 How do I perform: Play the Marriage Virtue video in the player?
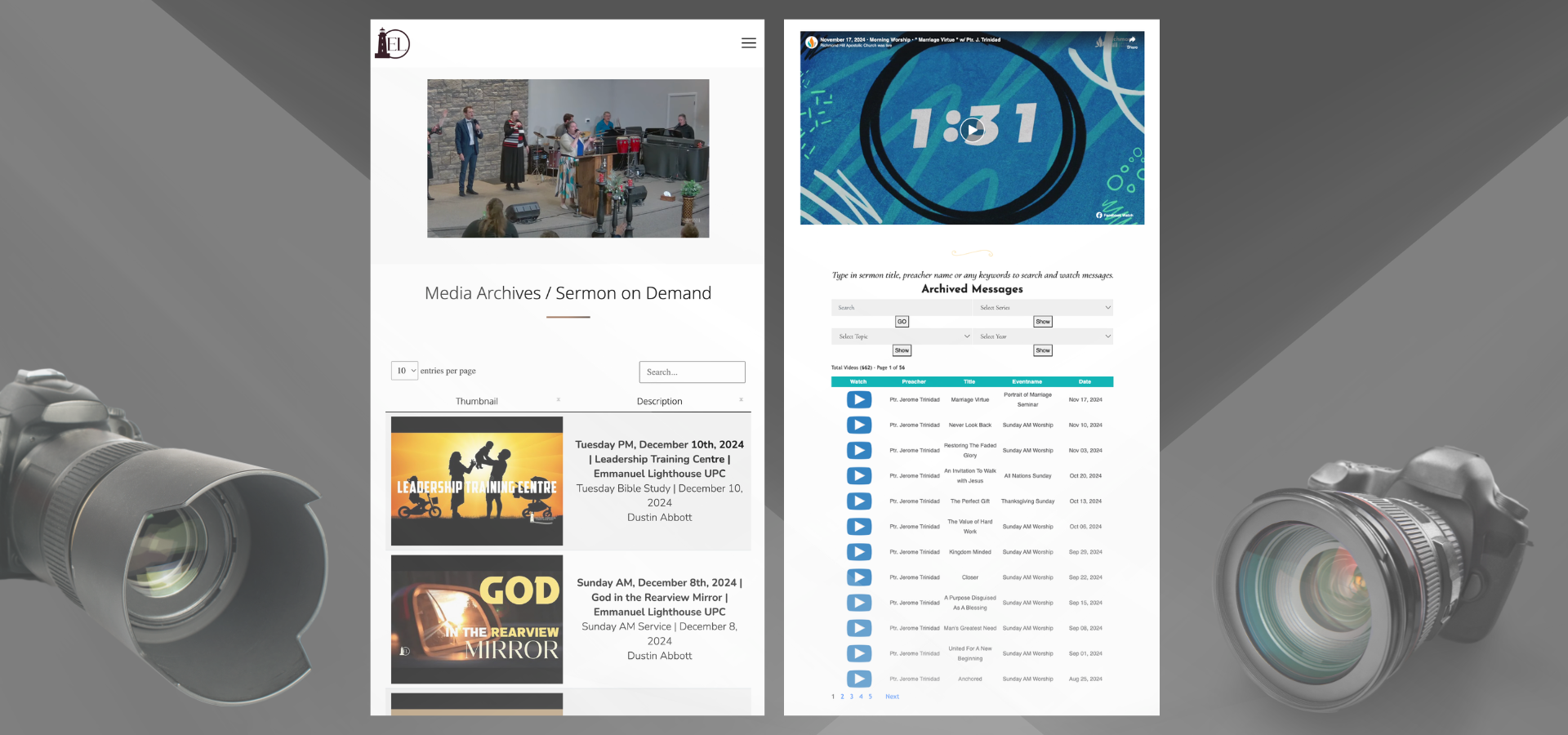(972, 129)
